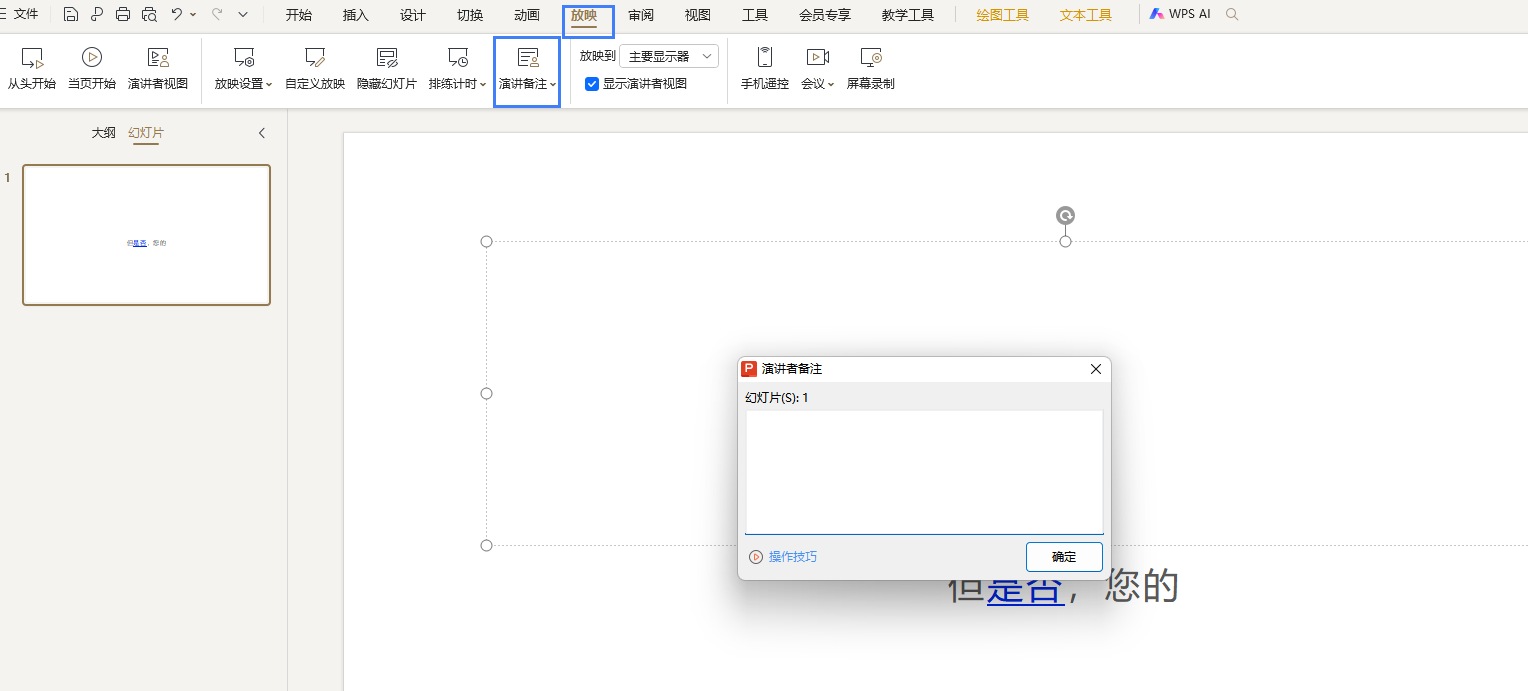Start slideshow with 从头开始
Screen dimensions: 1528x691
tap(32, 69)
